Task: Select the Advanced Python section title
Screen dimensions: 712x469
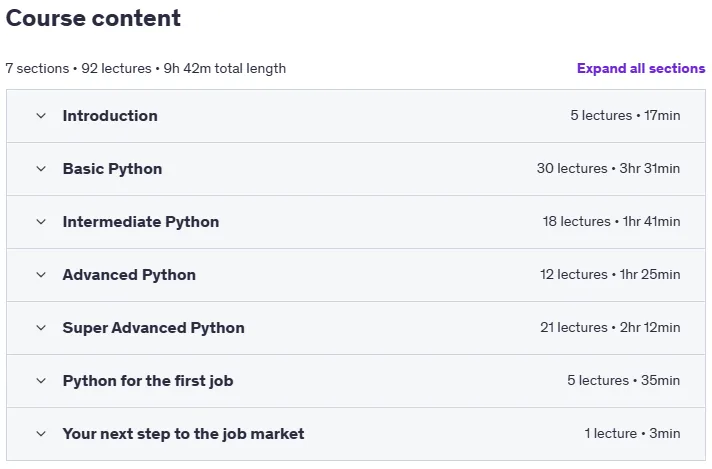Action: pos(129,275)
